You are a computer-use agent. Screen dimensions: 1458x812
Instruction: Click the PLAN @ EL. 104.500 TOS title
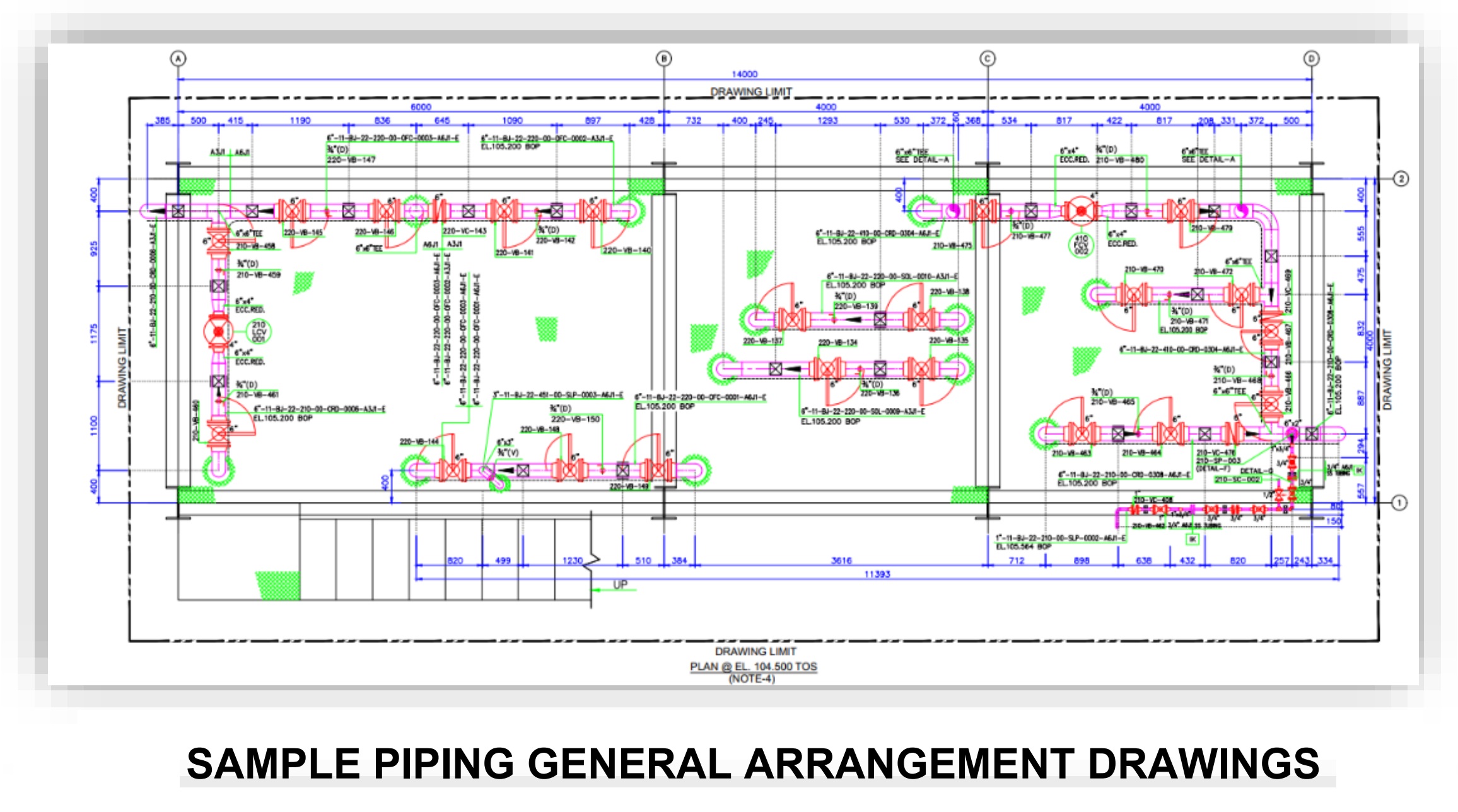(753, 666)
